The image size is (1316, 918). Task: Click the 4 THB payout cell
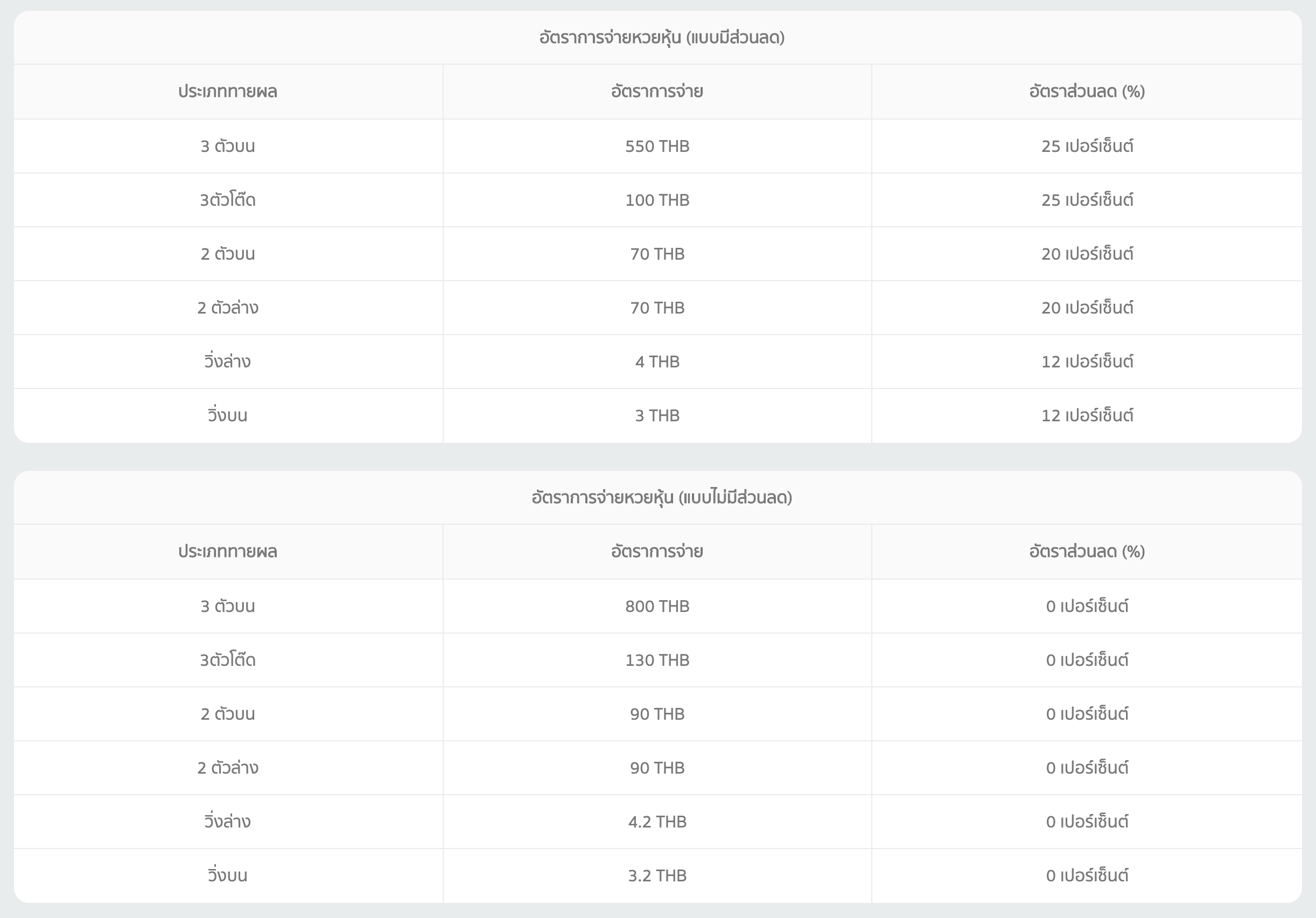tap(657, 362)
